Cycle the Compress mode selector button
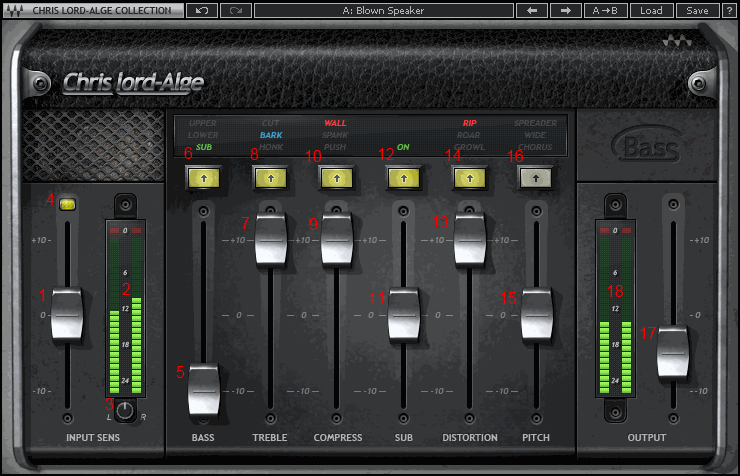This screenshot has height=476, width=740. [x=337, y=178]
